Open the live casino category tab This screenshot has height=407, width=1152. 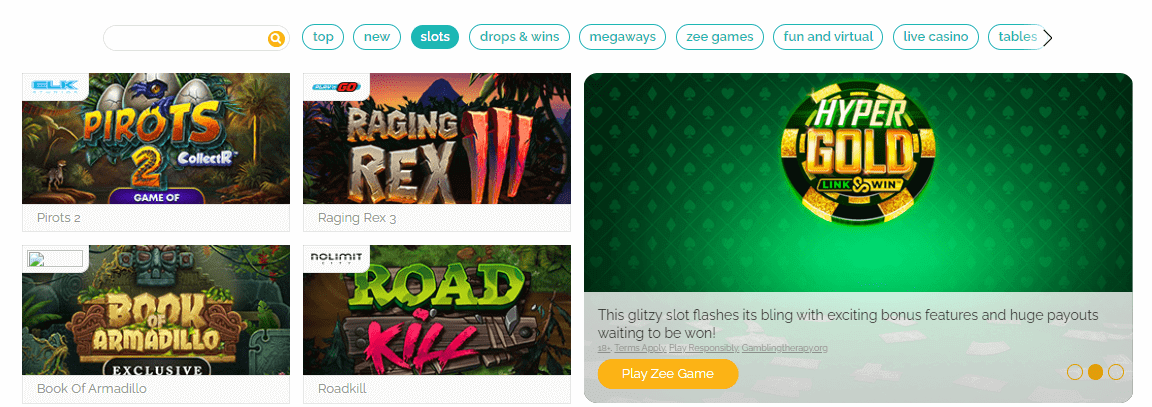936,37
